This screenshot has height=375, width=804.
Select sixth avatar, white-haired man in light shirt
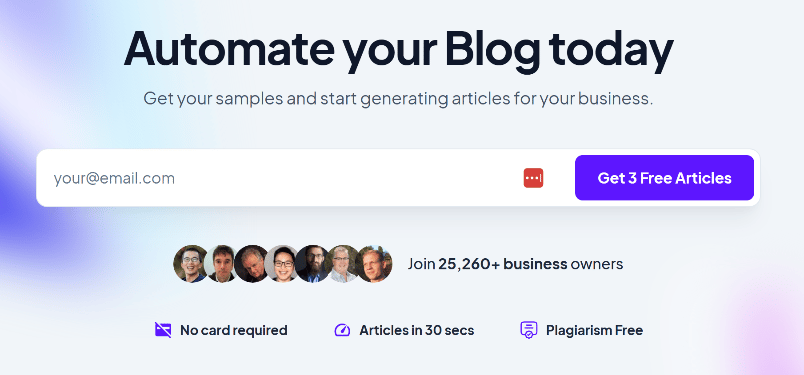point(342,264)
